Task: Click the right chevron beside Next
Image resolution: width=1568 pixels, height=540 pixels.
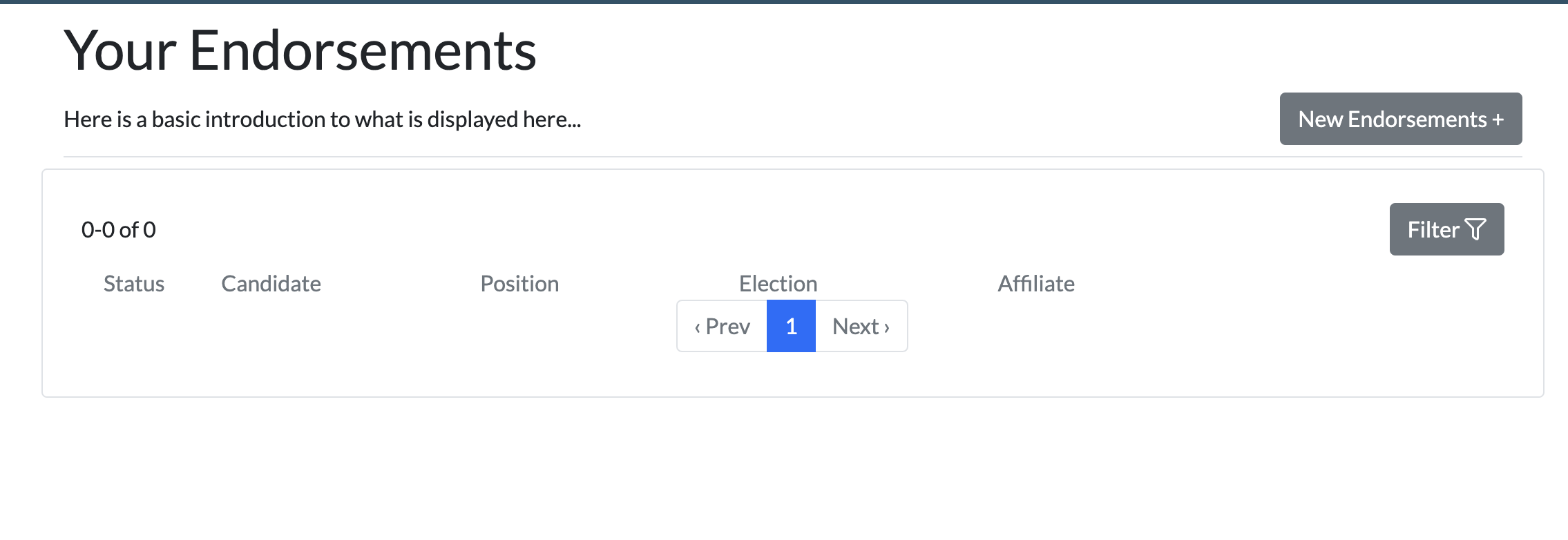Action: pos(886,327)
